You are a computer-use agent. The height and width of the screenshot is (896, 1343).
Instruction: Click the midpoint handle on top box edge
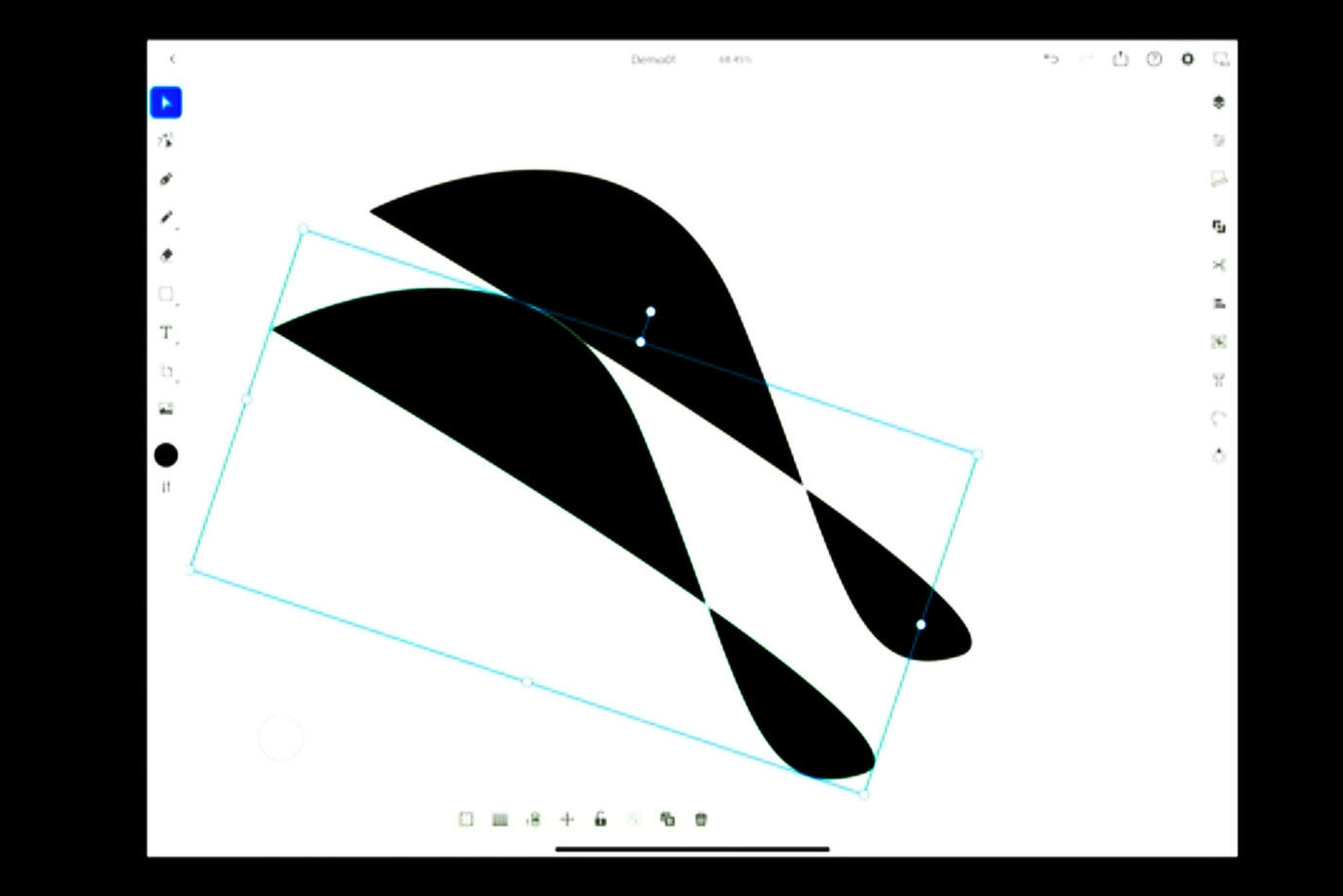[x=640, y=341]
